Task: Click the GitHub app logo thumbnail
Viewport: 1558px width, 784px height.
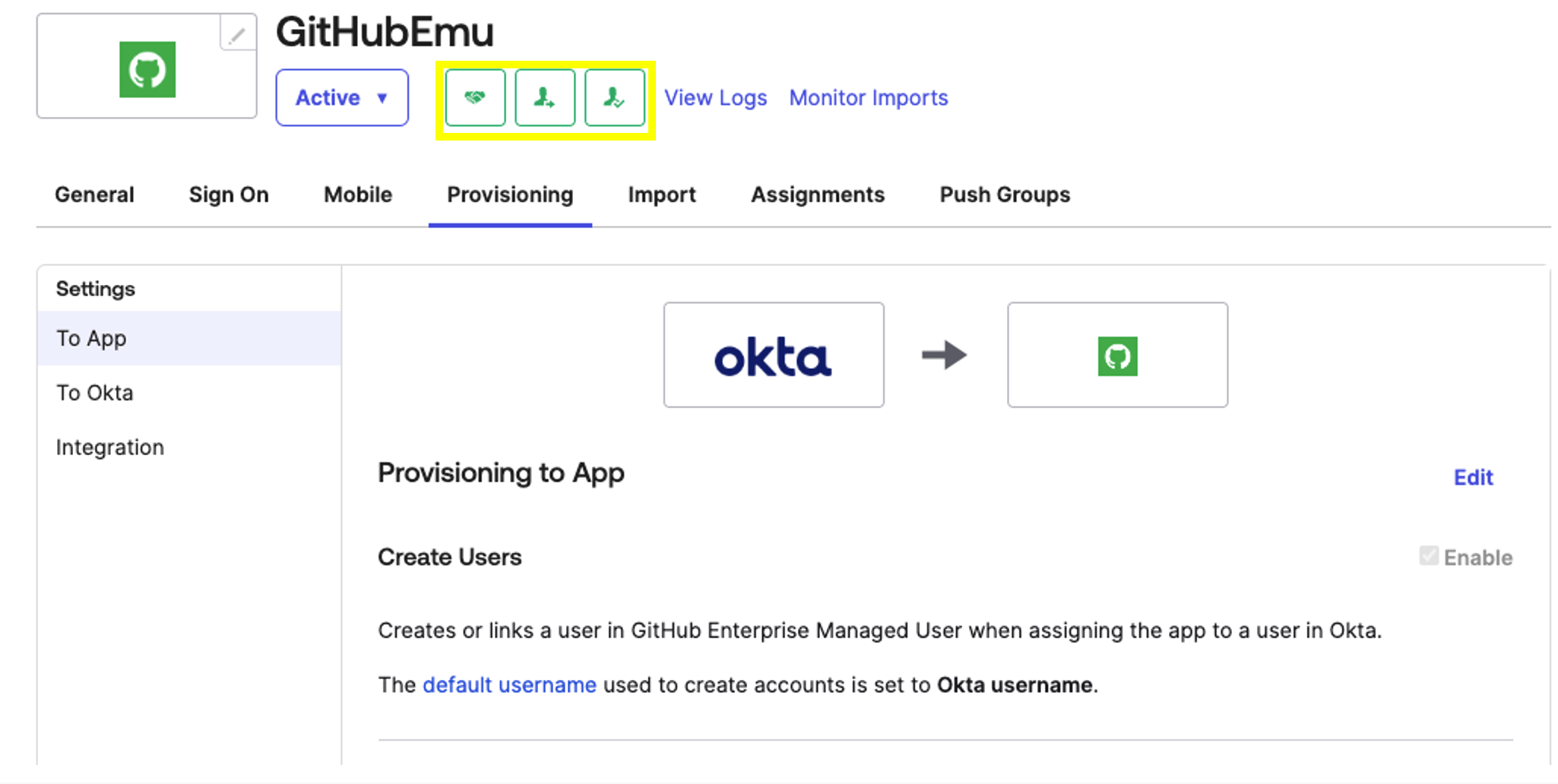Action: pyautogui.click(x=147, y=69)
